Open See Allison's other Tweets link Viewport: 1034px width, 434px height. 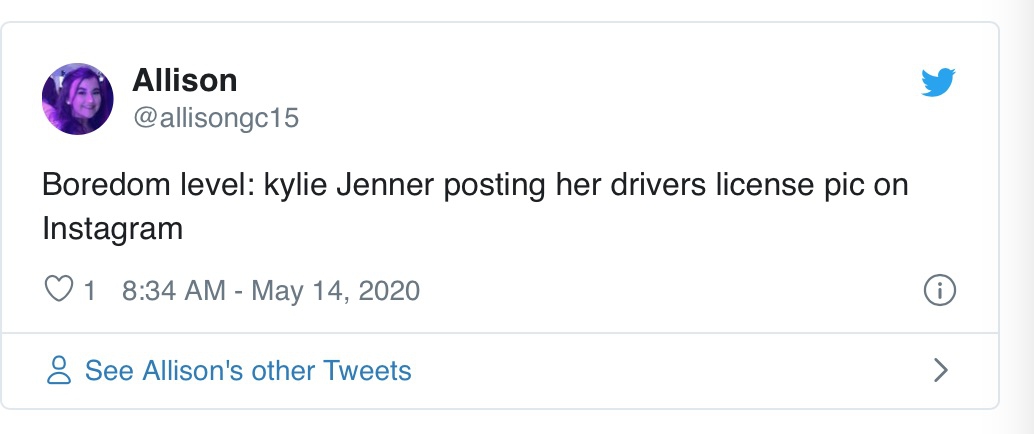point(248,371)
